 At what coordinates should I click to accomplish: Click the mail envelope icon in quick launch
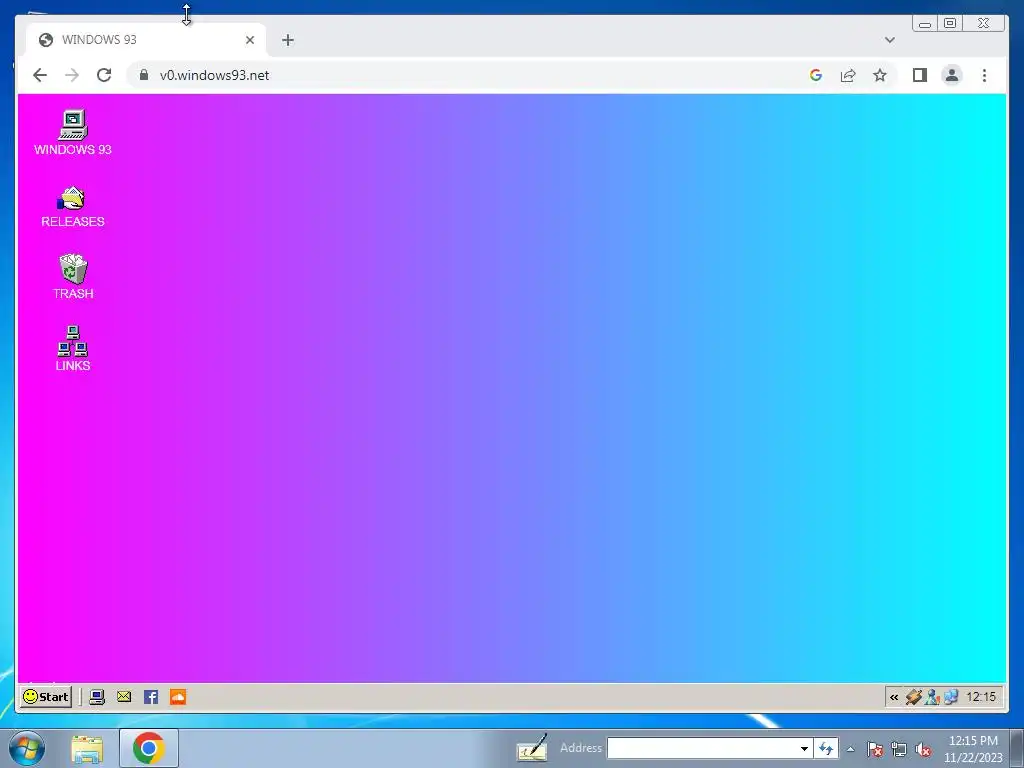coord(124,697)
